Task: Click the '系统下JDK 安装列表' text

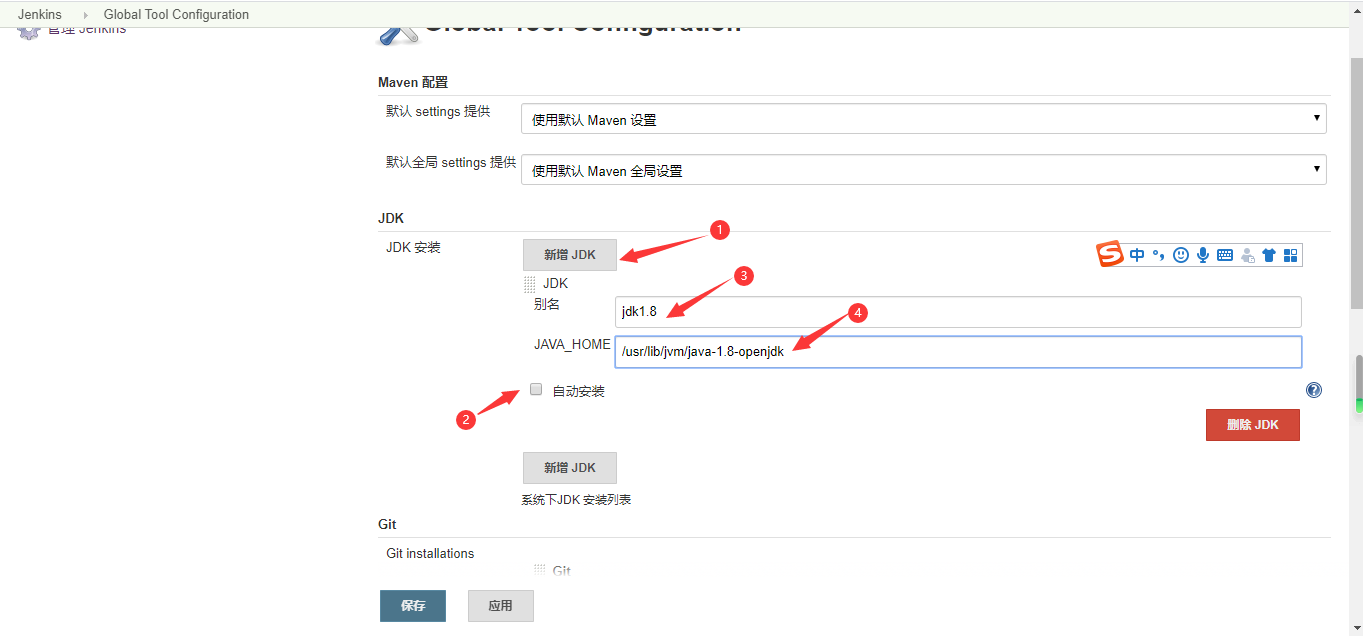Action: coord(576,500)
